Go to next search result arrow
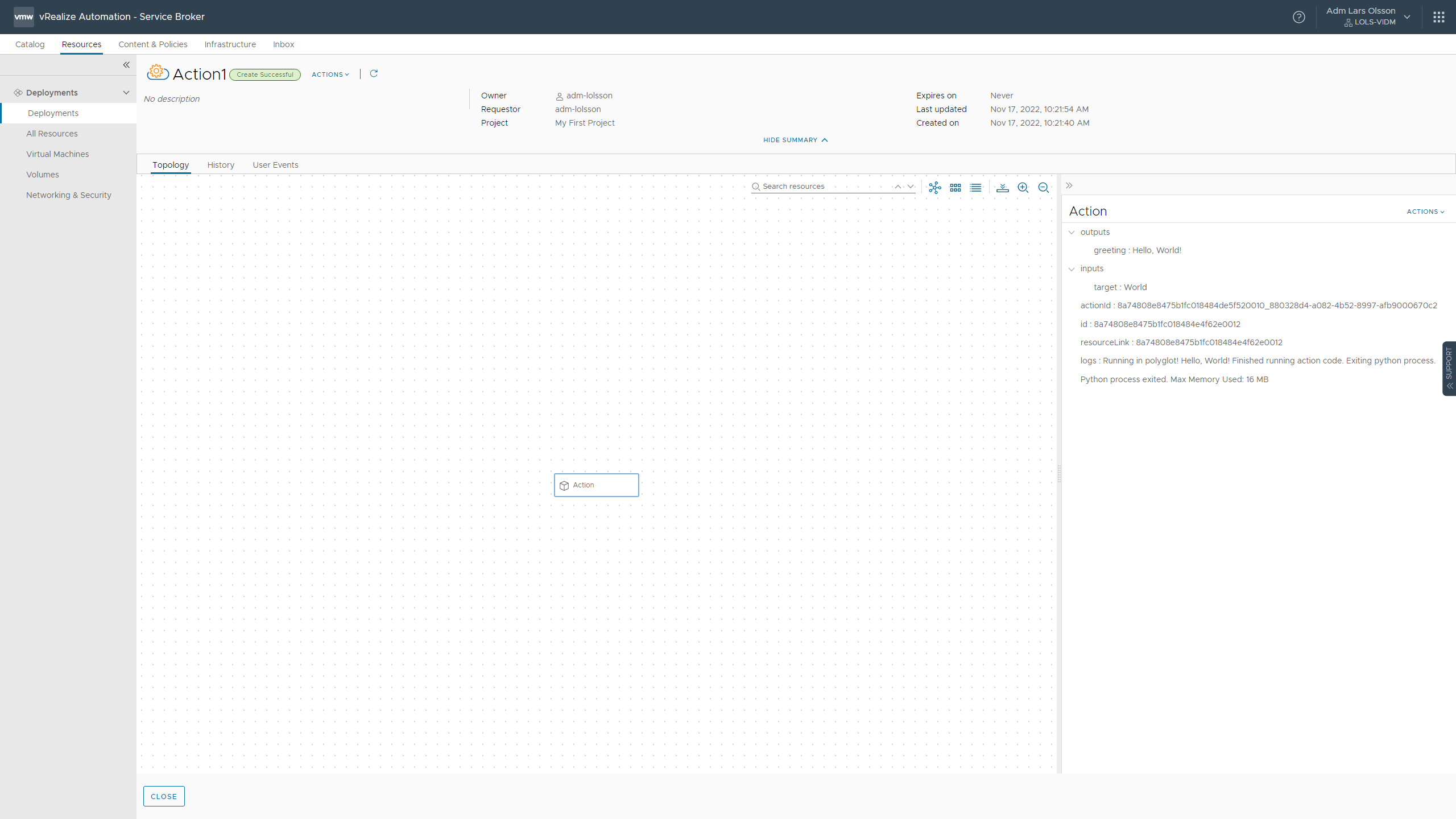 click(x=911, y=187)
